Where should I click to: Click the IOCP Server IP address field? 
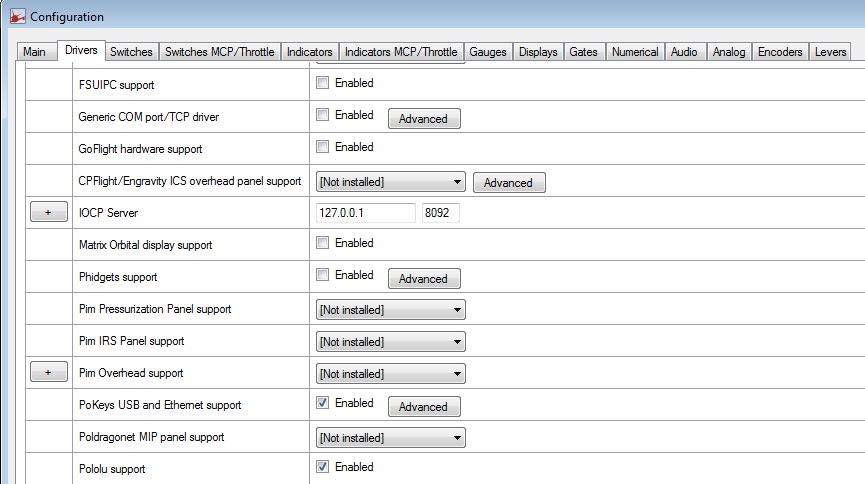(x=366, y=213)
